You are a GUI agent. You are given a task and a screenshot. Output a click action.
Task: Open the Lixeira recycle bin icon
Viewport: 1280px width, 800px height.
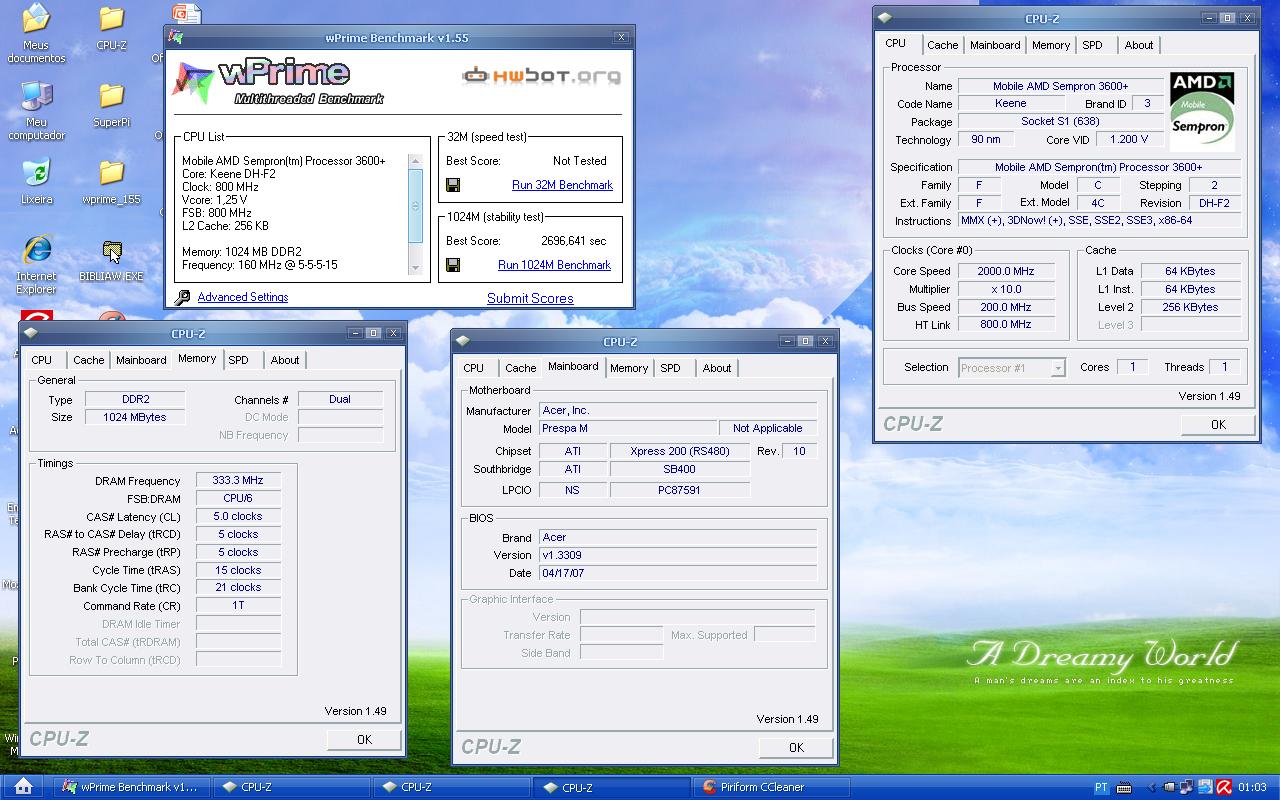tap(36, 182)
